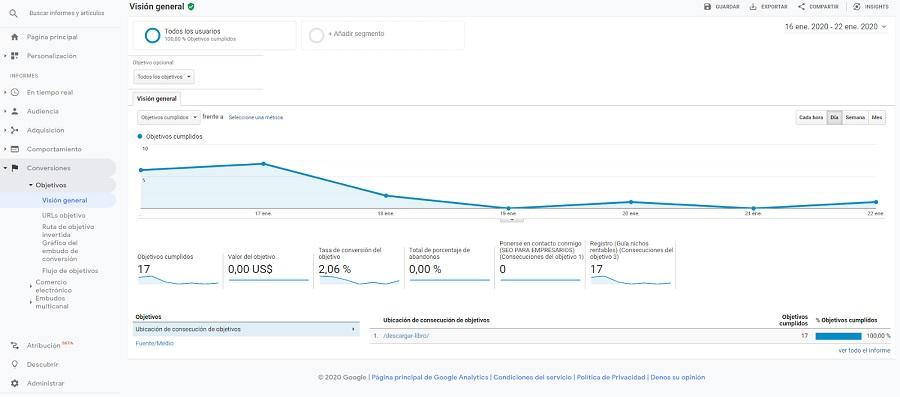This screenshot has width=900, height=397.
Task: Switch graph to Semana view
Action: [x=855, y=117]
